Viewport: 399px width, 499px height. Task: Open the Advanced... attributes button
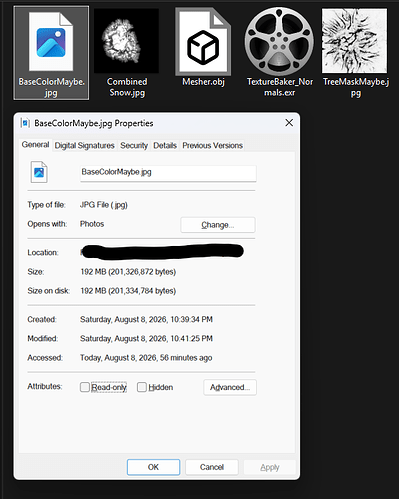(x=230, y=387)
